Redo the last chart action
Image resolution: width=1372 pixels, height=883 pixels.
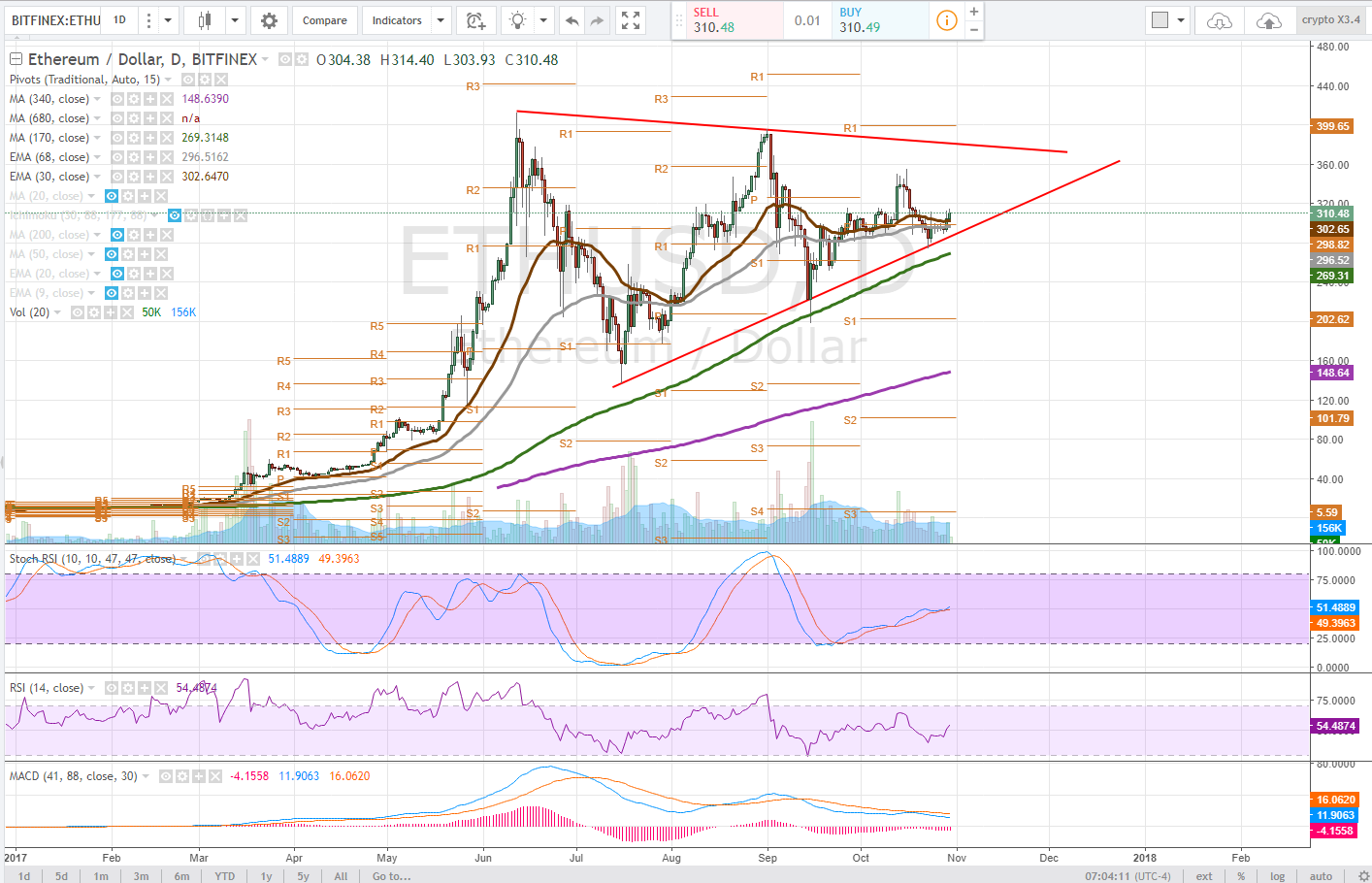click(598, 20)
